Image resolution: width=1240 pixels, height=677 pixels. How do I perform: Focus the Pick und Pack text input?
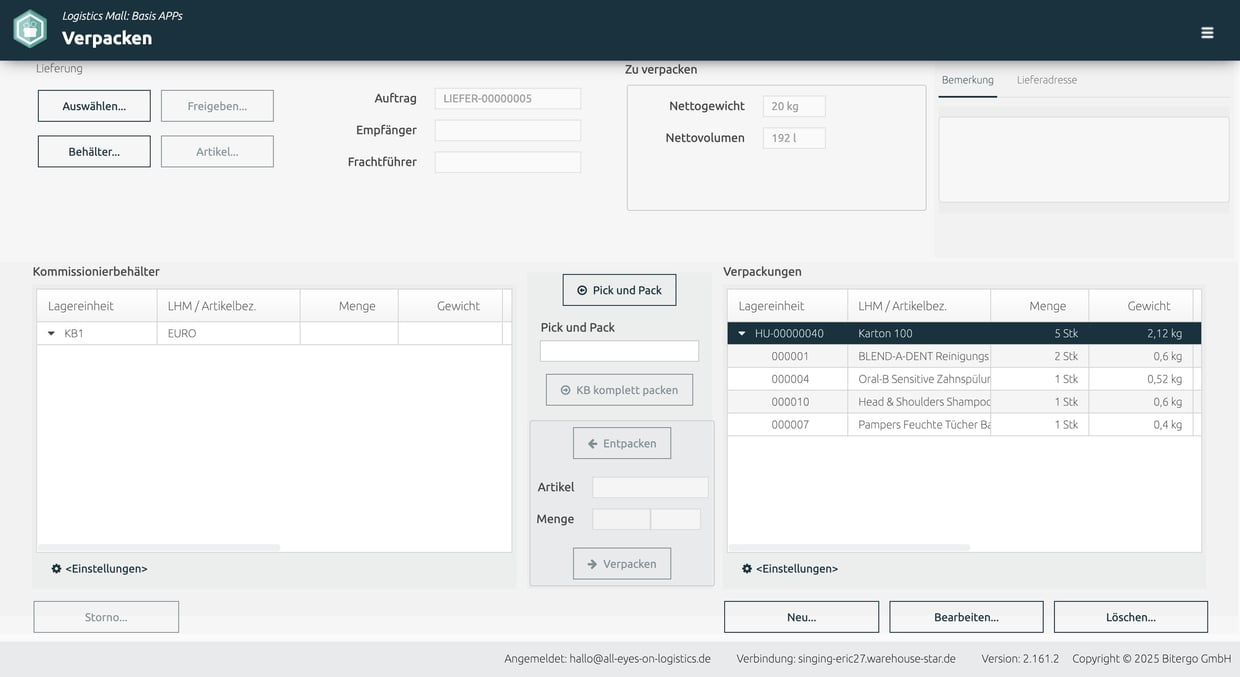tap(619, 351)
